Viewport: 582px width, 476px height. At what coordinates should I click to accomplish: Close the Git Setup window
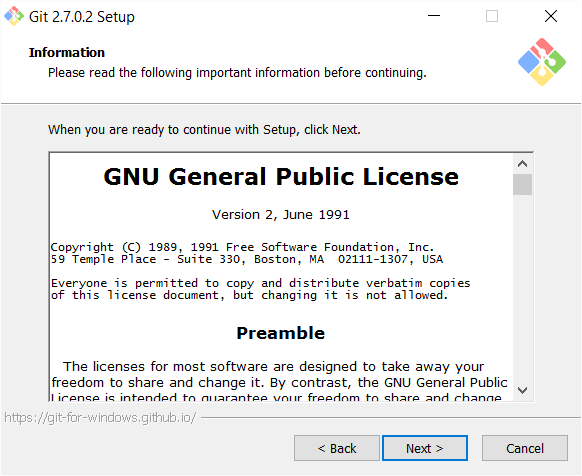pos(551,16)
